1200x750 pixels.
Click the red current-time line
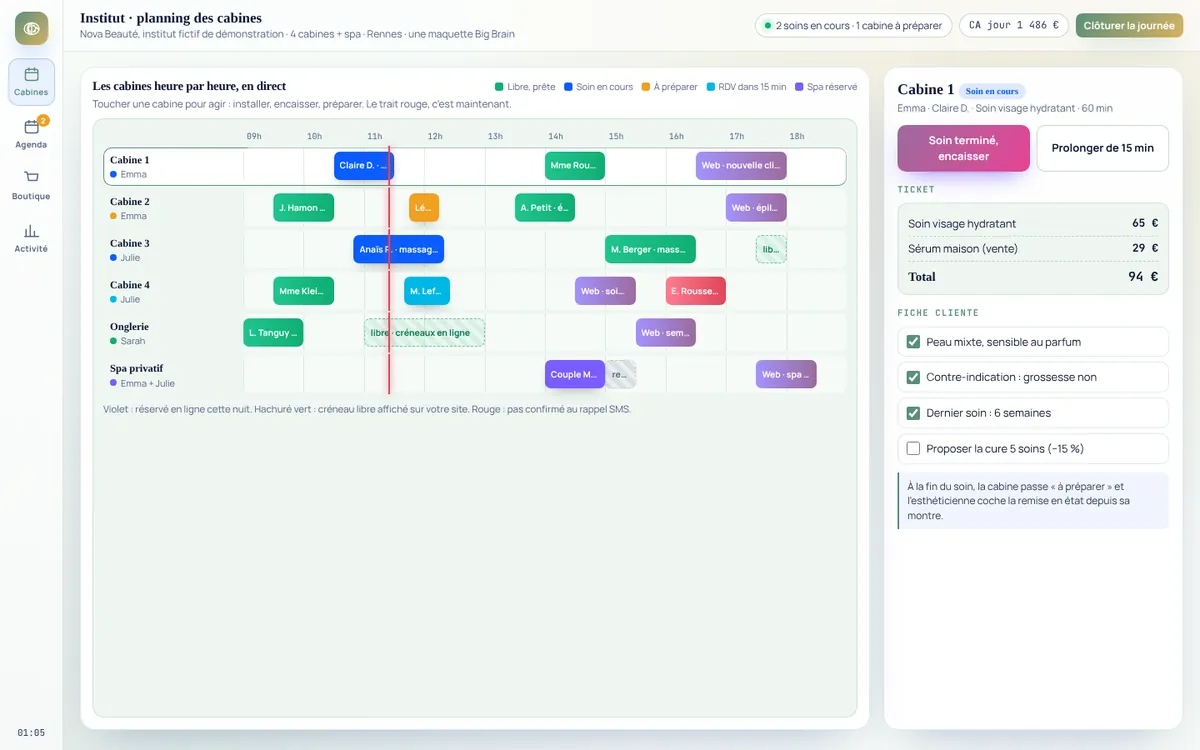point(389,270)
